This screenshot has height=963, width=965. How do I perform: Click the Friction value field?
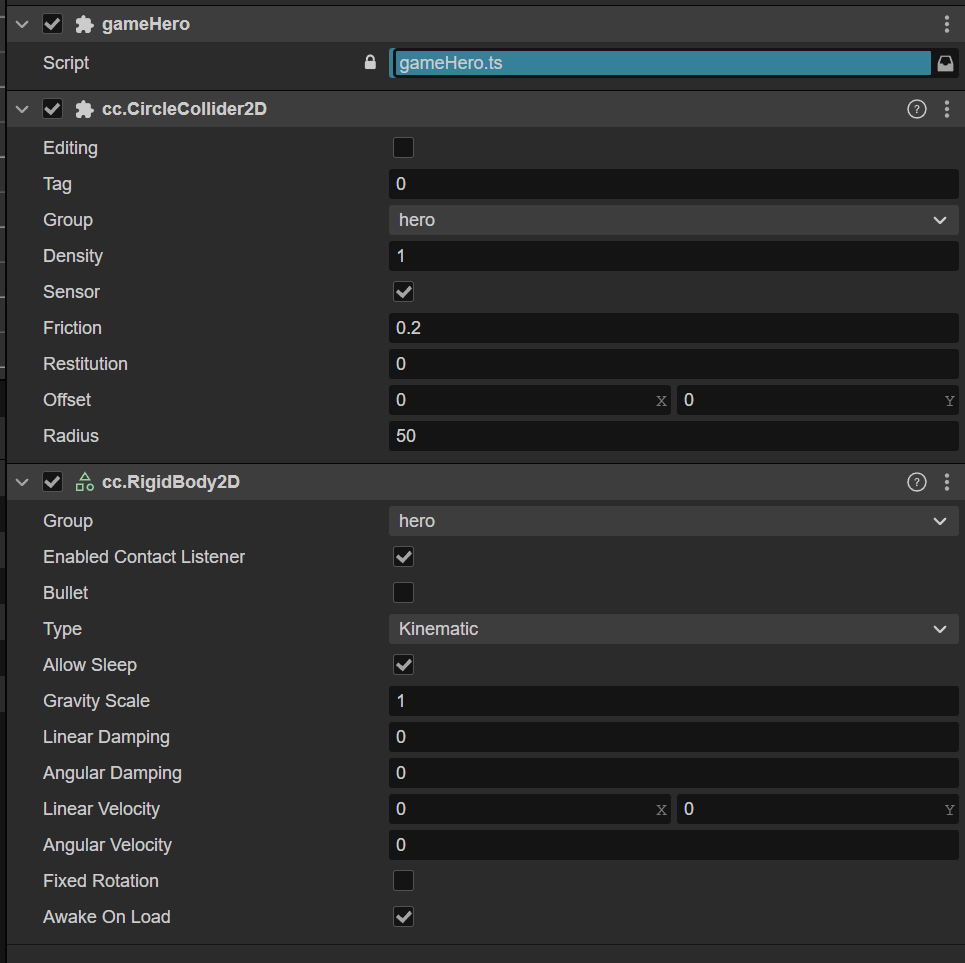click(x=673, y=328)
